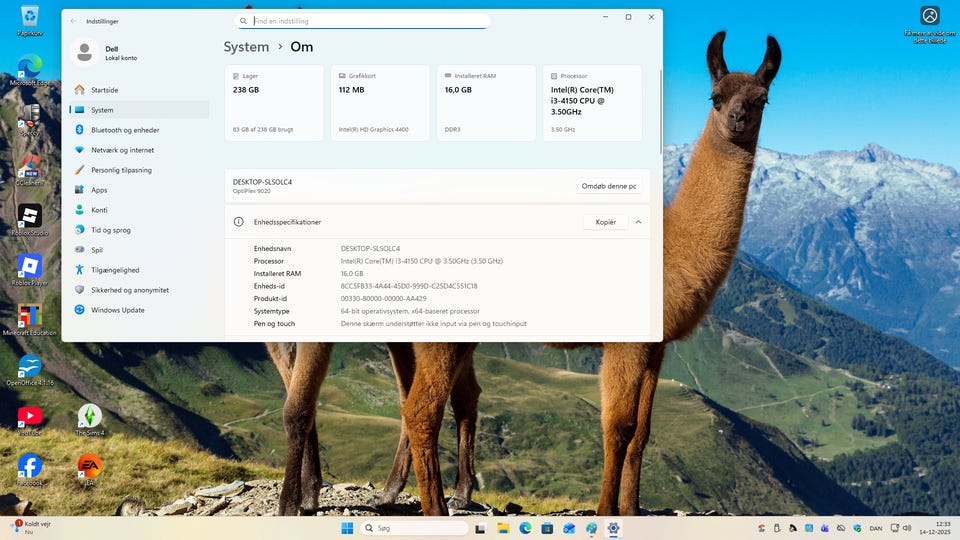Open Bluetooth og enheder settings
The height and width of the screenshot is (540, 960).
point(124,130)
